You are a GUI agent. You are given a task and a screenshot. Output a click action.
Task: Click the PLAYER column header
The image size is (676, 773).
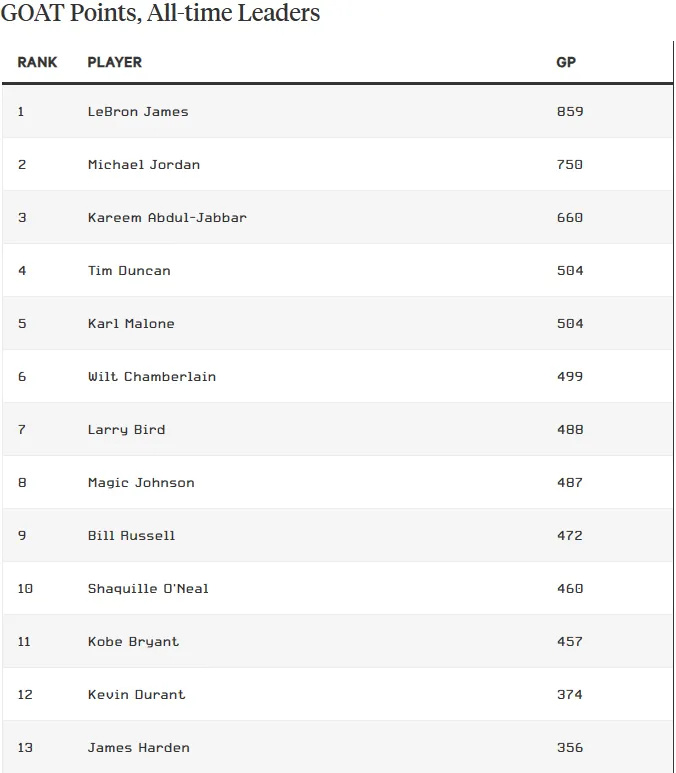coord(114,62)
